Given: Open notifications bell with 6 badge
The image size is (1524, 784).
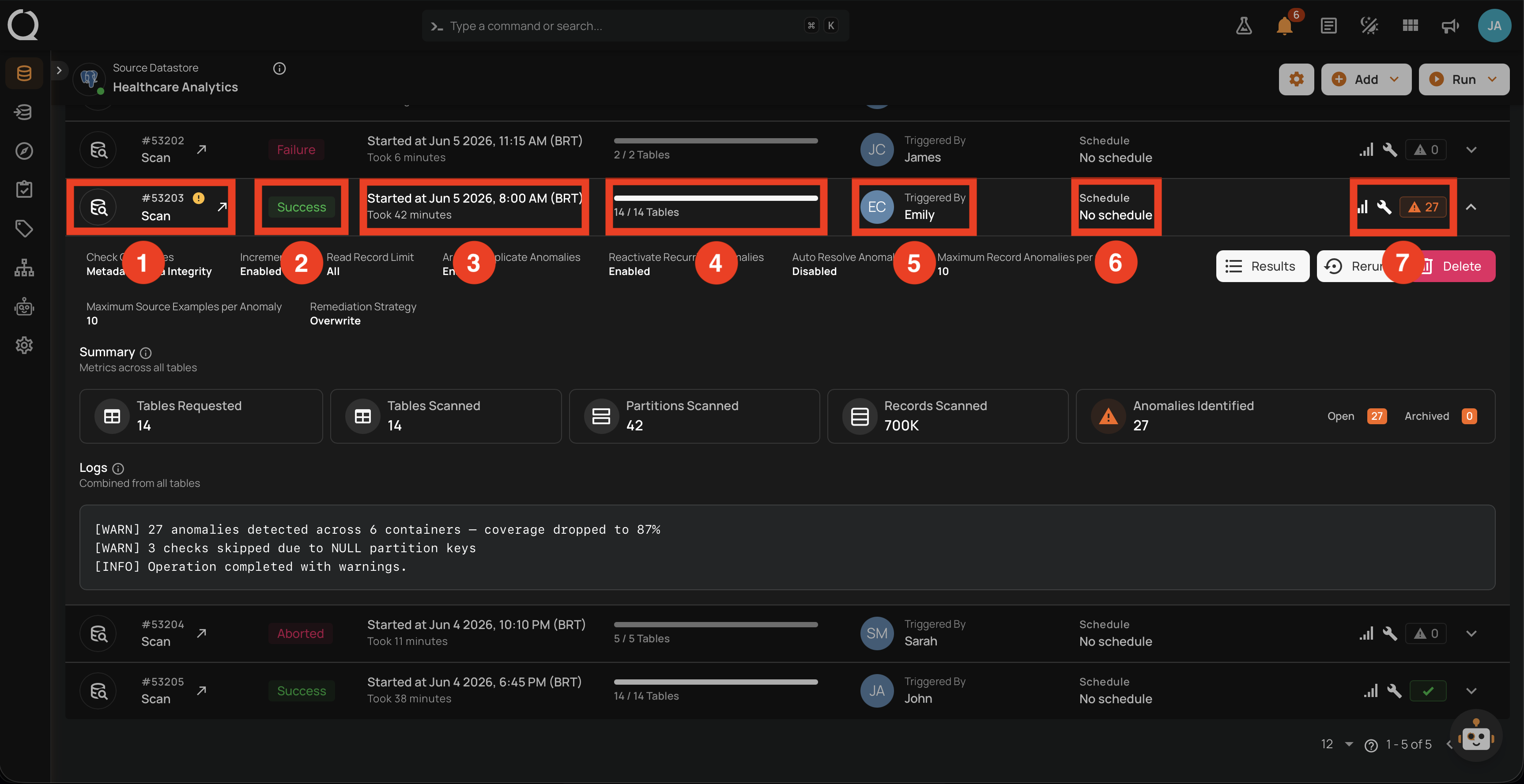Looking at the screenshot, I should (x=1286, y=26).
